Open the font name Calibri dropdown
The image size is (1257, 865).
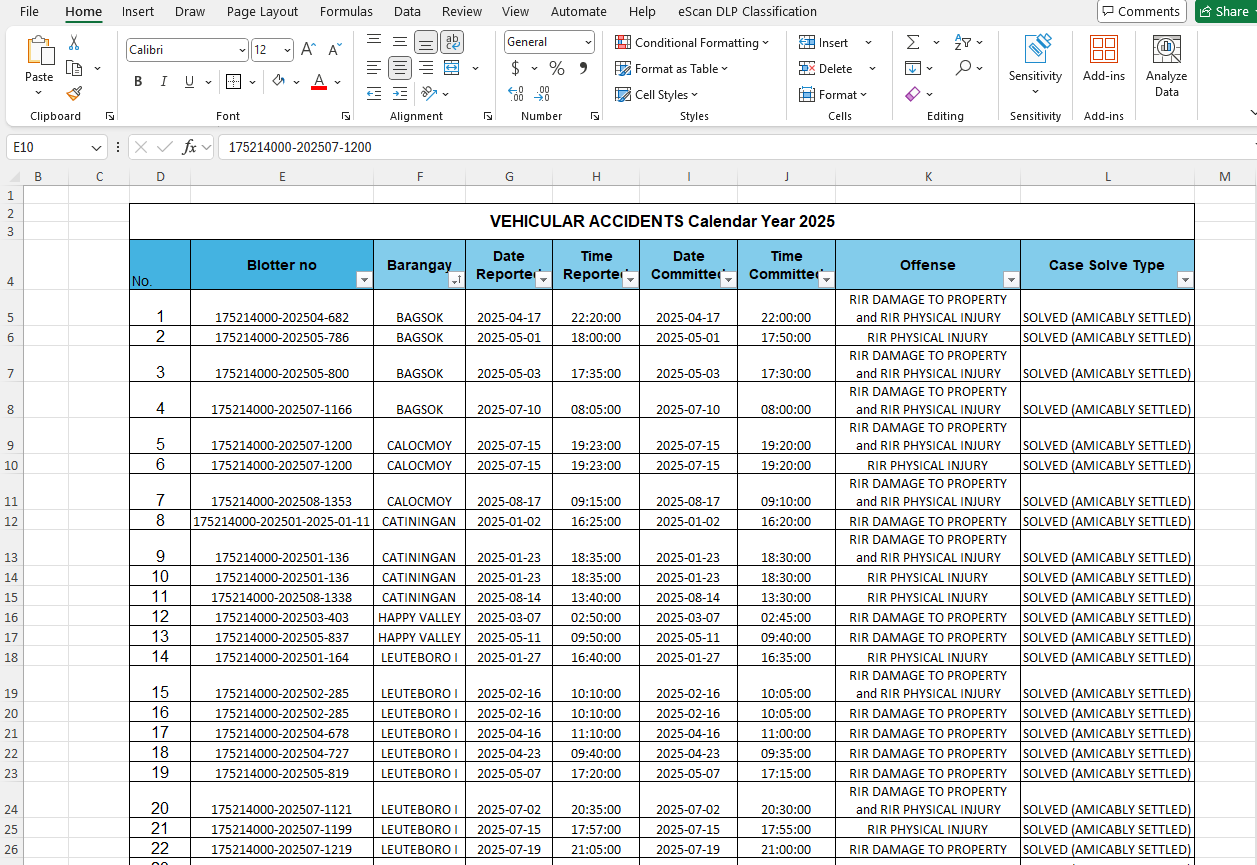coord(242,50)
